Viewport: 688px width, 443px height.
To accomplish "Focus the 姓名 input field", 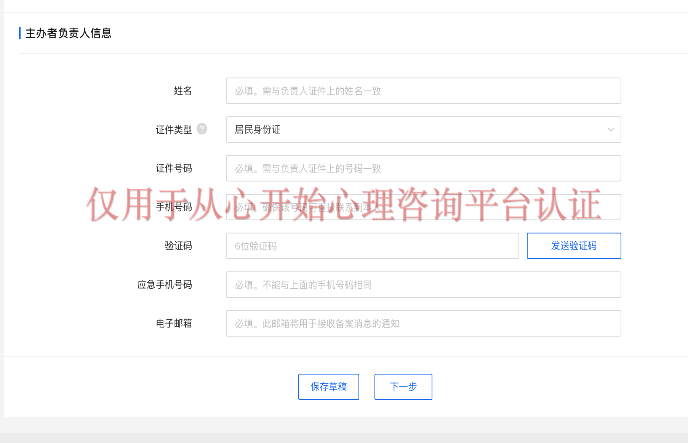I will point(423,91).
